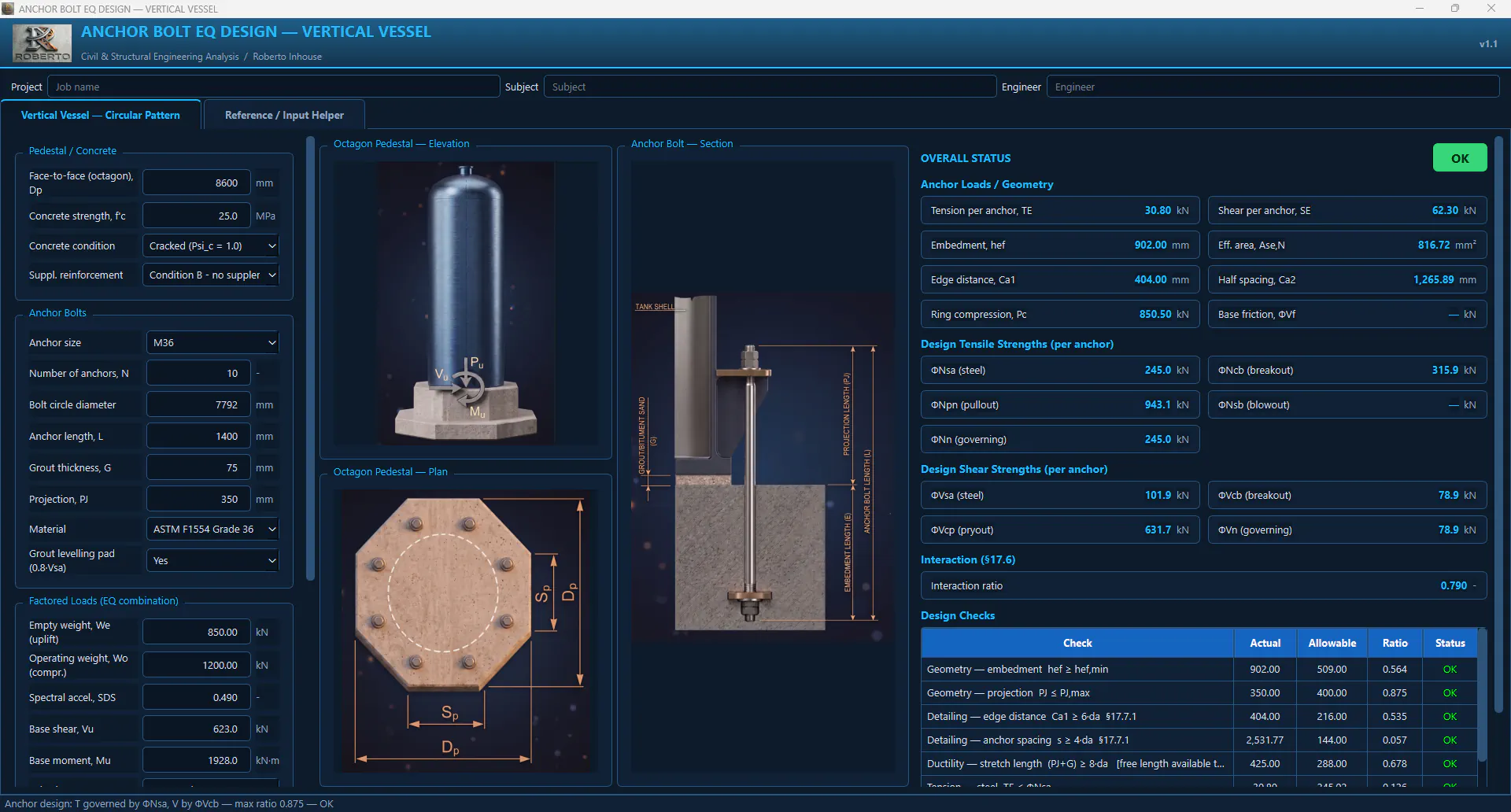Select the Geometry — projection check row
The height and width of the screenshot is (812, 1511).
1199,692
